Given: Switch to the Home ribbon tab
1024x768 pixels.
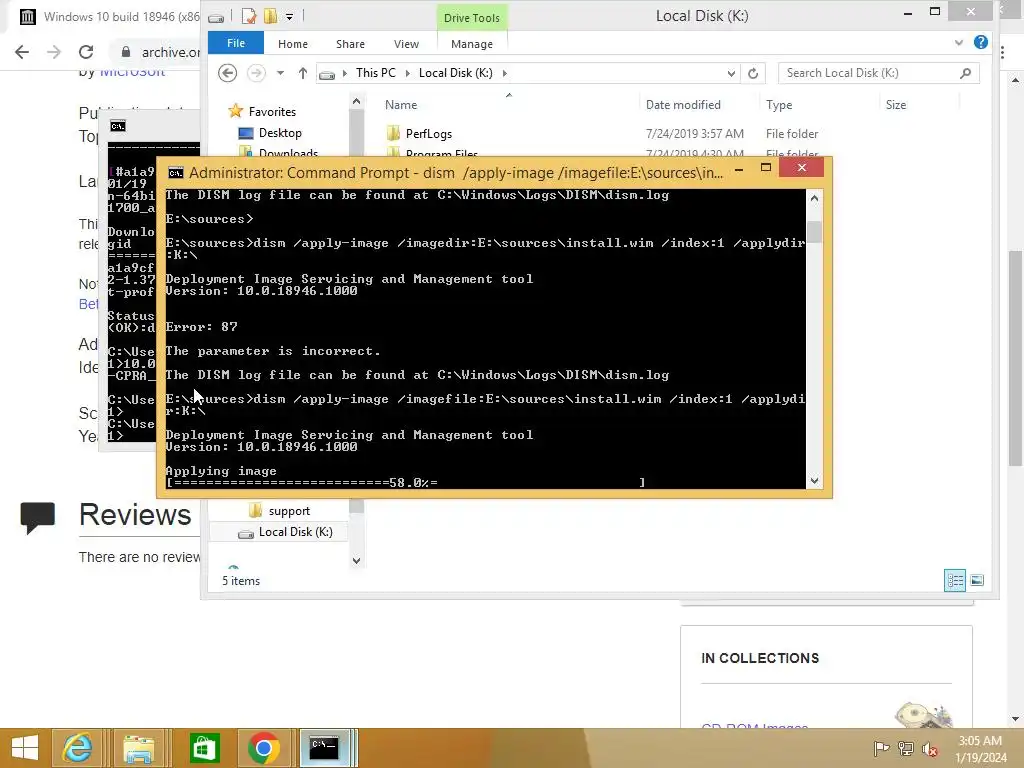Looking at the screenshot, I should [293, 44].
